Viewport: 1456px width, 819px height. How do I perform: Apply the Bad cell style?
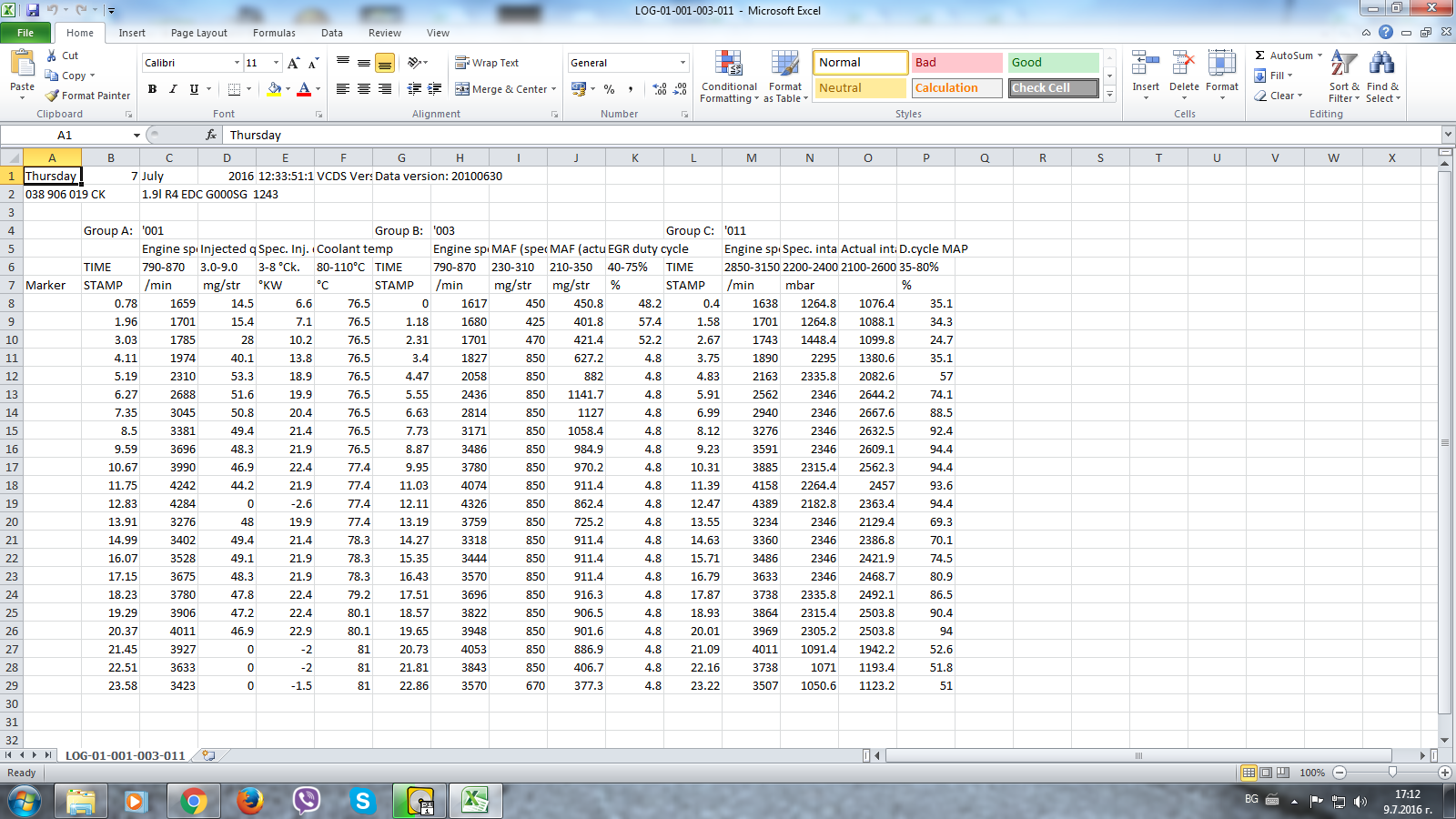956,63
